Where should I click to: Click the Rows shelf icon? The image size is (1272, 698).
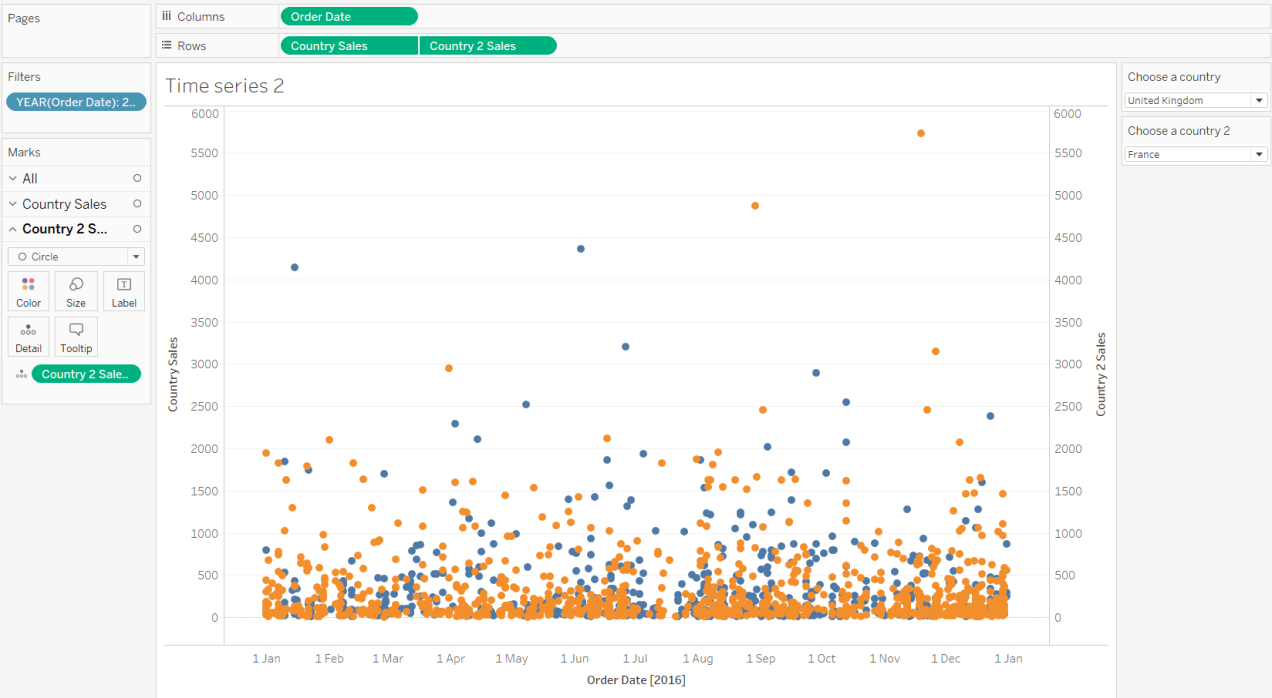[167, 46]
